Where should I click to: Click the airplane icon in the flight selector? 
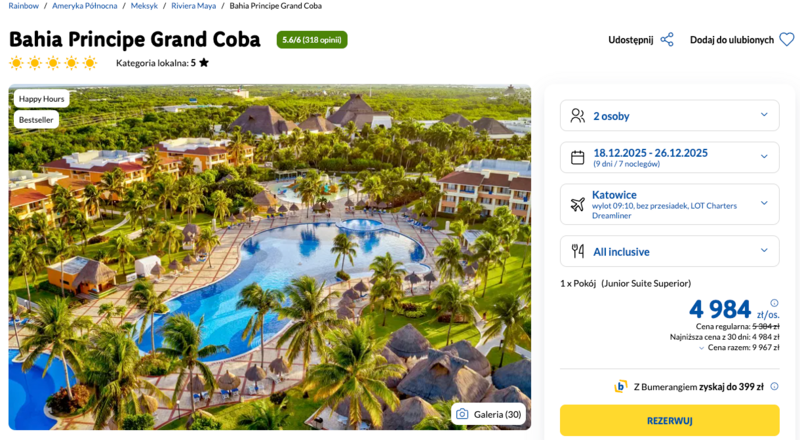[577, 204]
